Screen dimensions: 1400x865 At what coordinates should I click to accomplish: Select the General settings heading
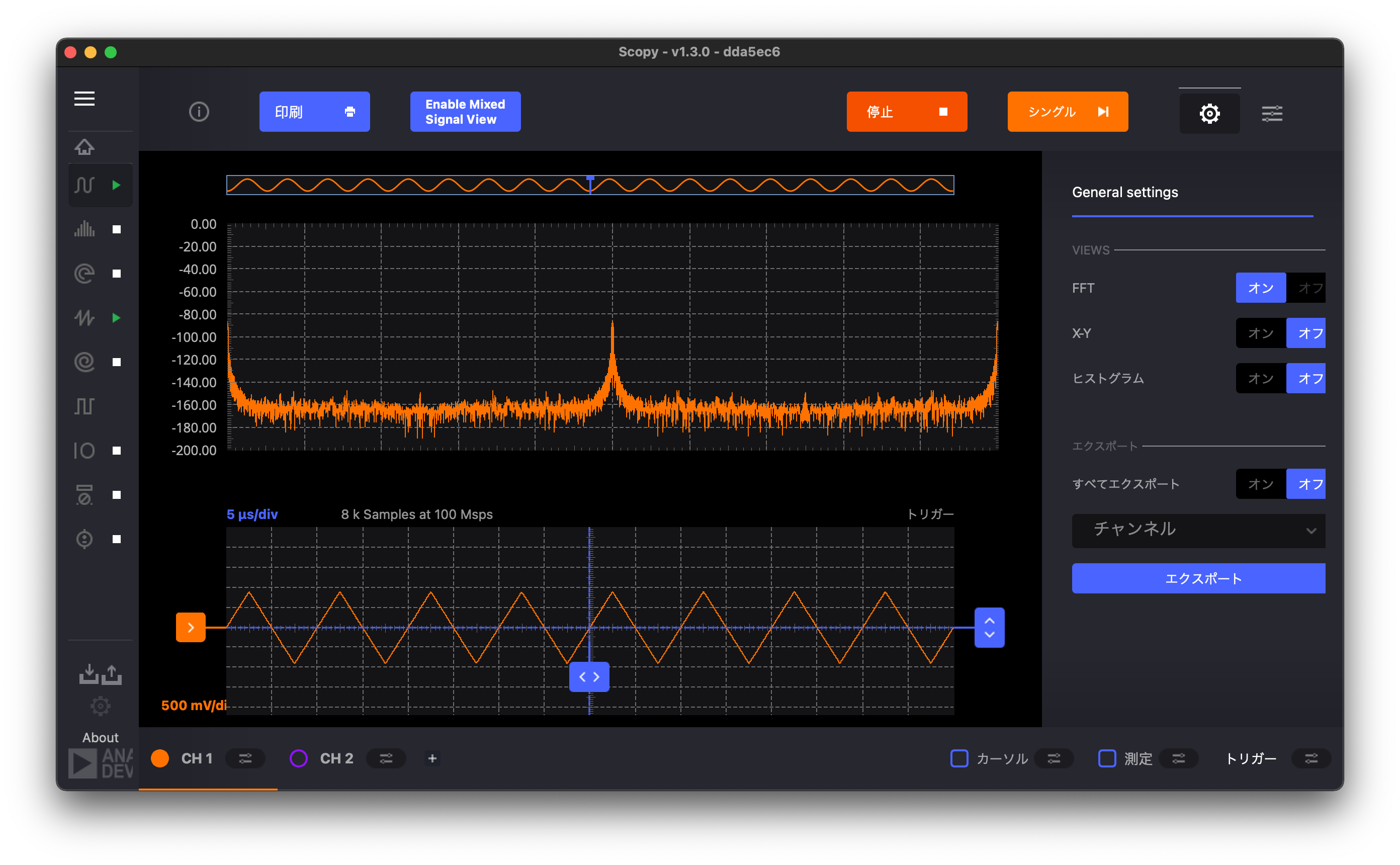click(x=1125, y=192)
